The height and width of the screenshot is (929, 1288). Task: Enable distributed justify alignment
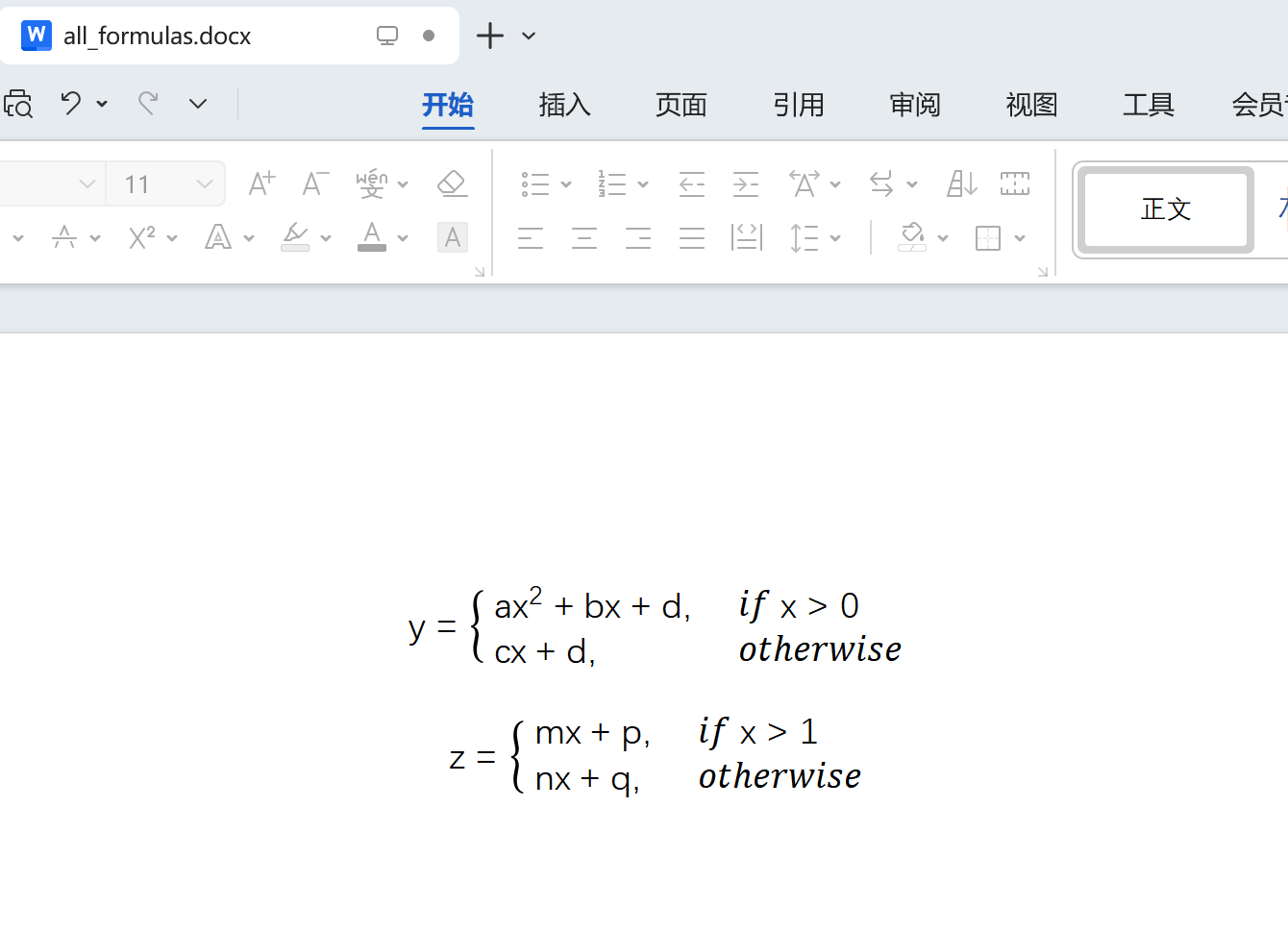coord(745,237)
